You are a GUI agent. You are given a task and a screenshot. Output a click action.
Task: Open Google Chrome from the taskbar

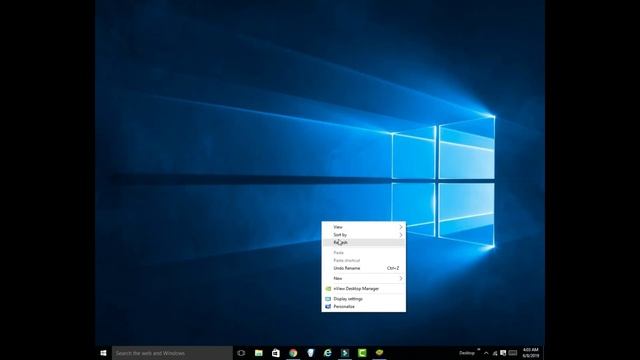click(x=293, y=353)
